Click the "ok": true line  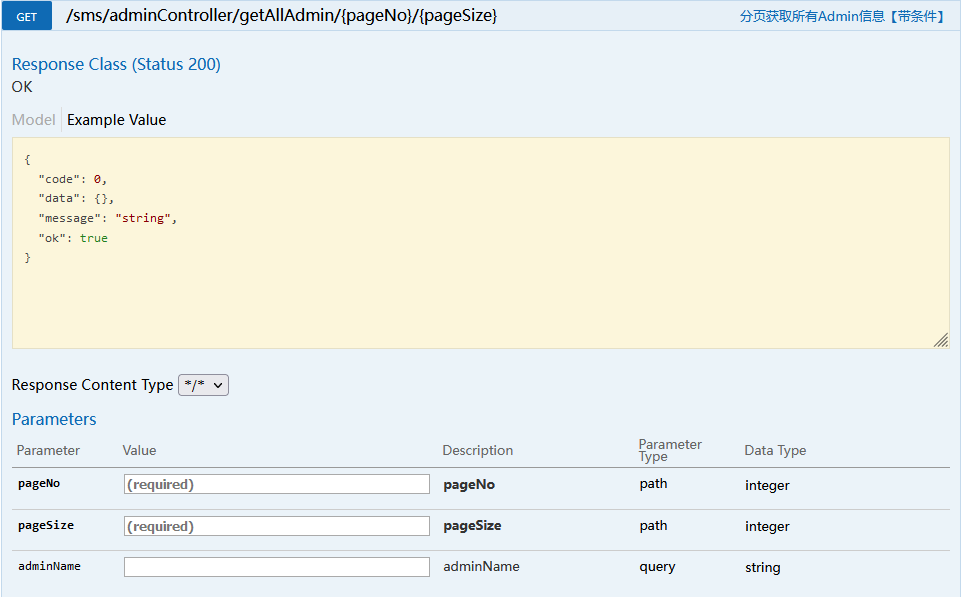click(x=73, y=238)
